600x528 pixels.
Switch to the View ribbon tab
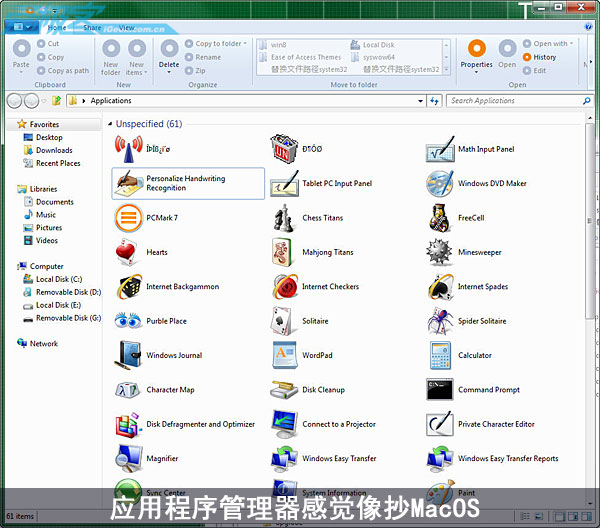126,28
